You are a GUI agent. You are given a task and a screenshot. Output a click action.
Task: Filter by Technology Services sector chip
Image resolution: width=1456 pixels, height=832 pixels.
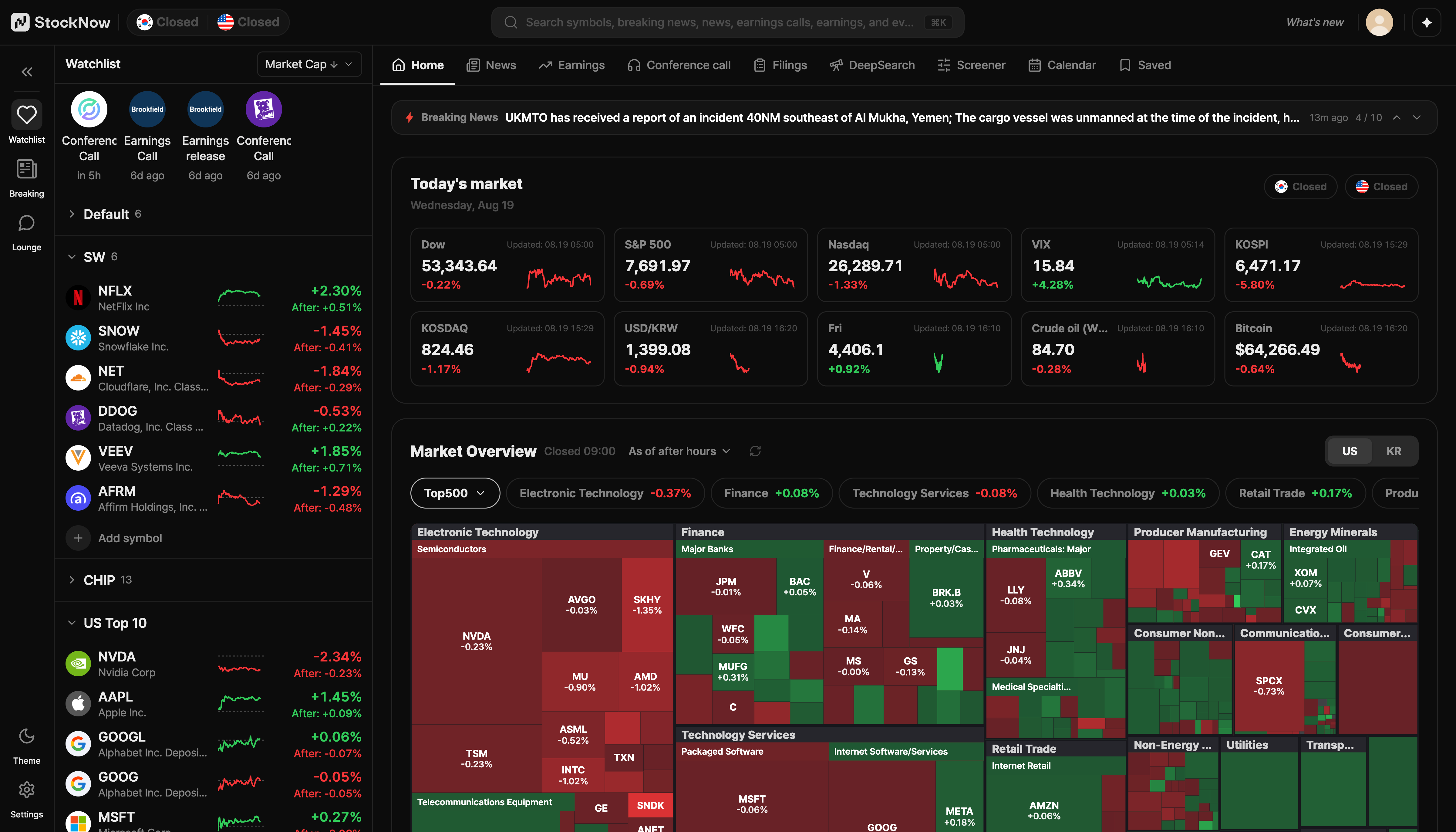tap(935, 493)
